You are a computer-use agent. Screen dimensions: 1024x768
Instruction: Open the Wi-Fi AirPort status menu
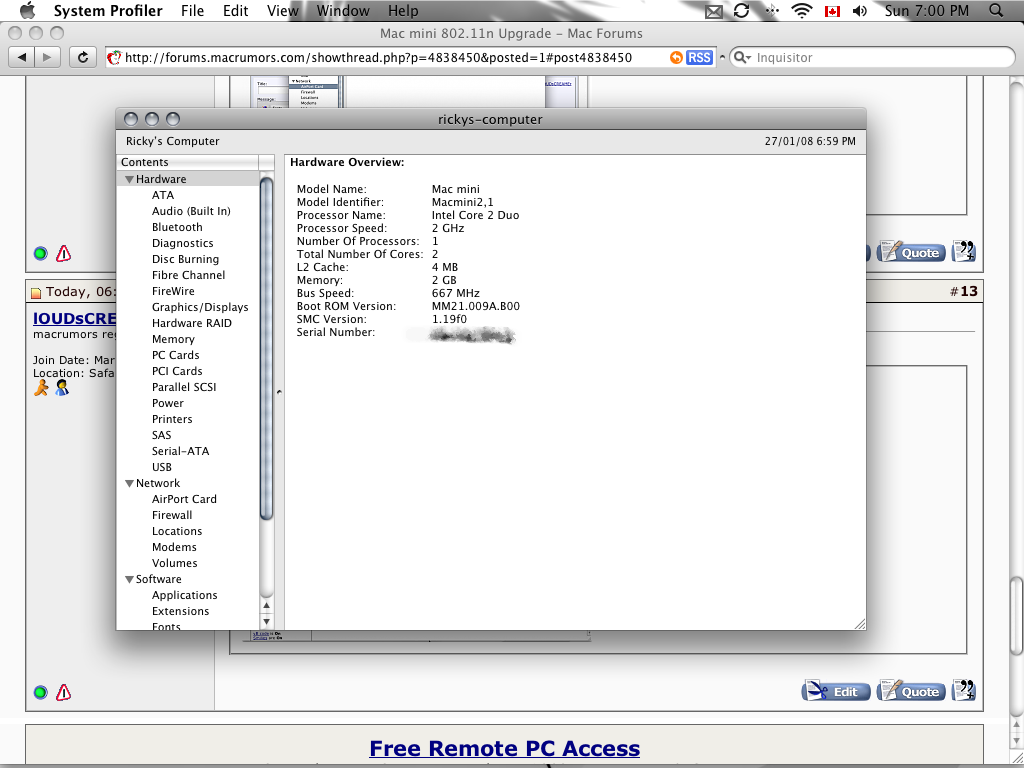point(801,10)
